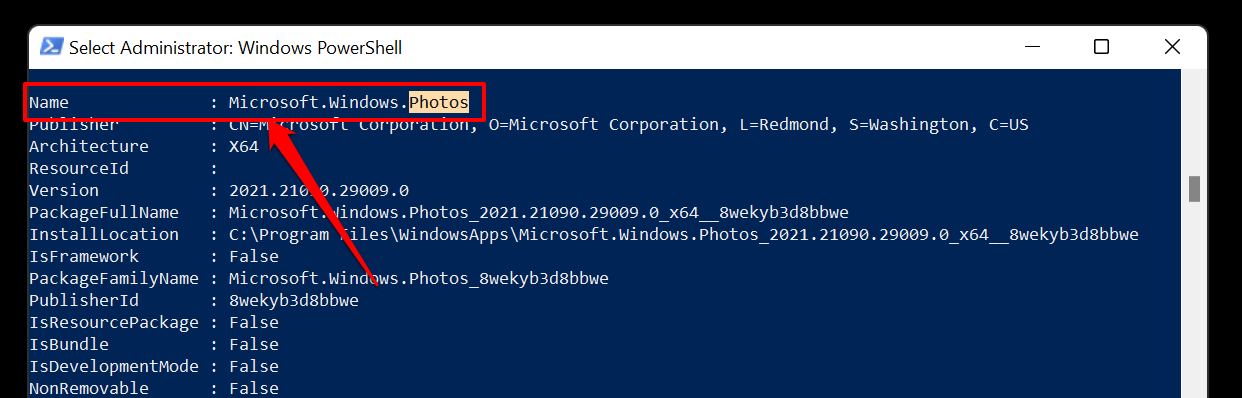
Task: Click the Name field label
Action: 49,102
